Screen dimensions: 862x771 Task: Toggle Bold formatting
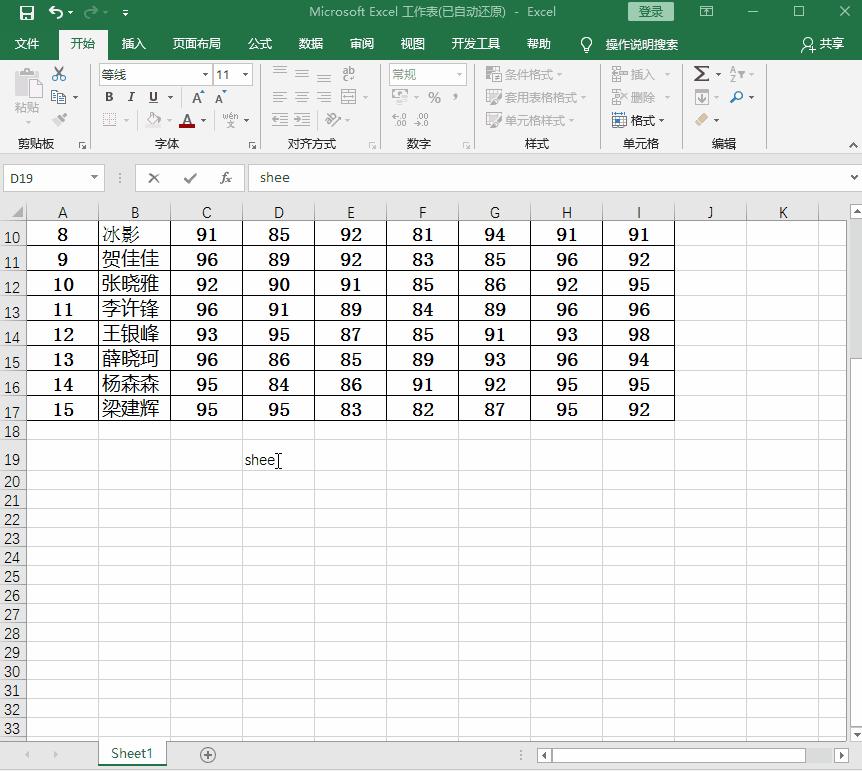(109, 97)
